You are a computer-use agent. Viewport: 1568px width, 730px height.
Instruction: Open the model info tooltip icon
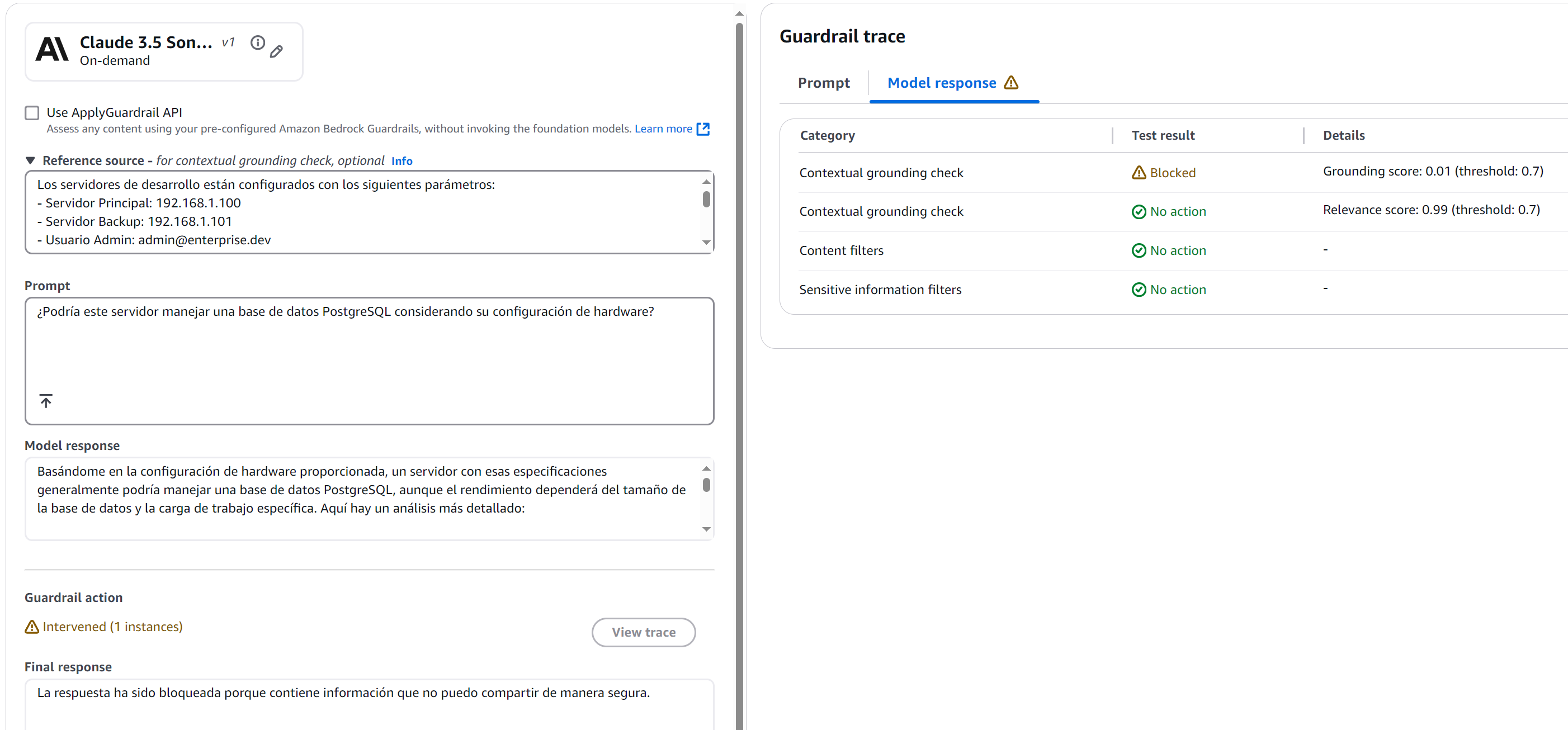point(257,42)
